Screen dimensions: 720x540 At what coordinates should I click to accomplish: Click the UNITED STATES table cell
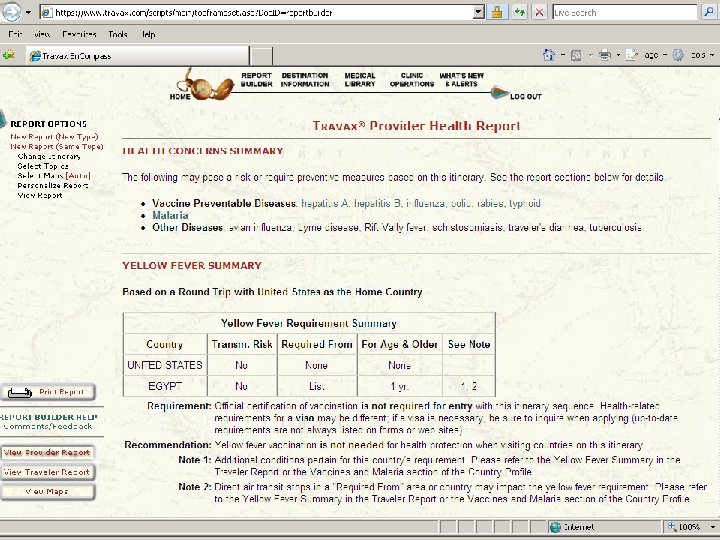pyautogui.click(x=165, y=365)
